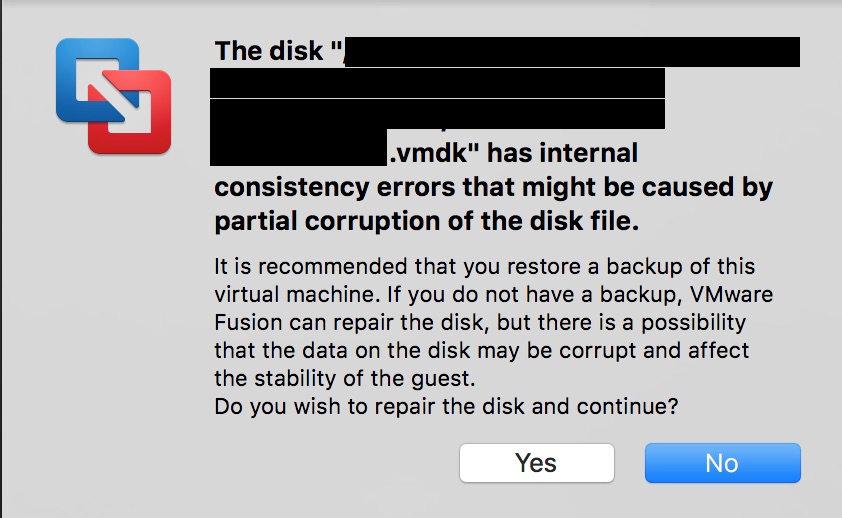Click the third redacted black path bar
This screenshot has height=518, width=842.
click(x=437, y=114)
